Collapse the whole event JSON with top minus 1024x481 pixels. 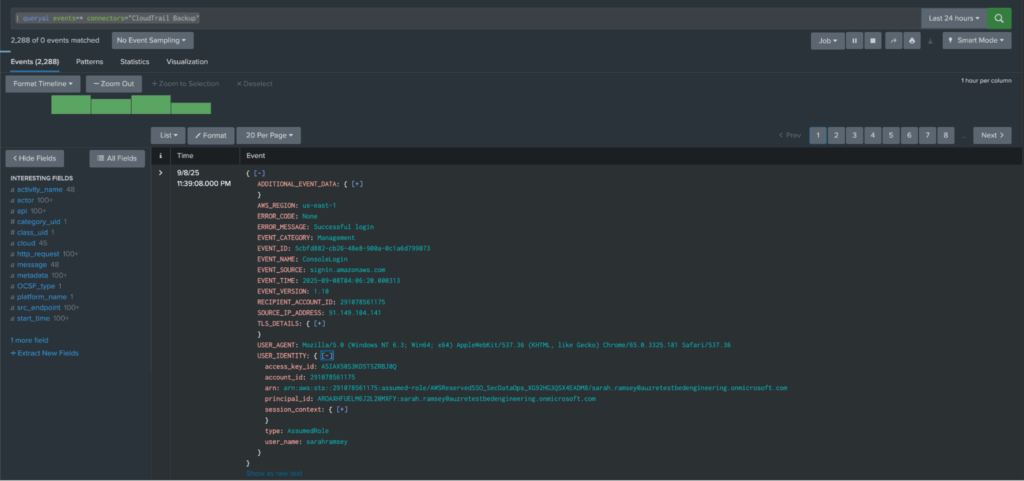259,173
